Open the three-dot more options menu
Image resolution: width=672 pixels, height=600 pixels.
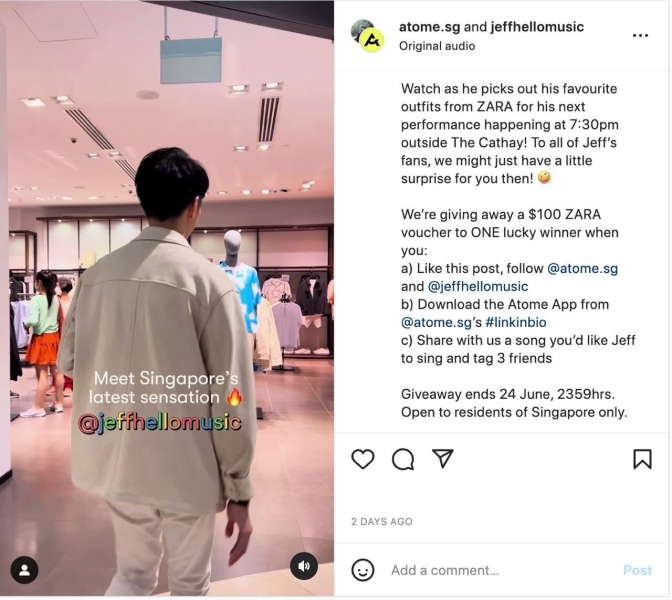tap(641, 35)
